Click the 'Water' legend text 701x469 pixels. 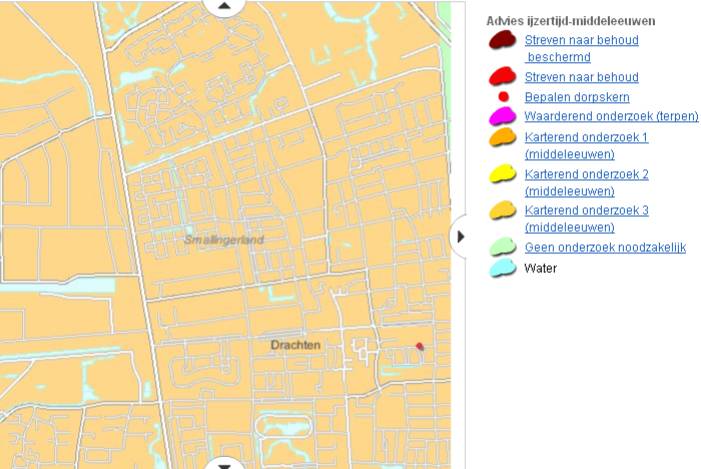[541, 268]
